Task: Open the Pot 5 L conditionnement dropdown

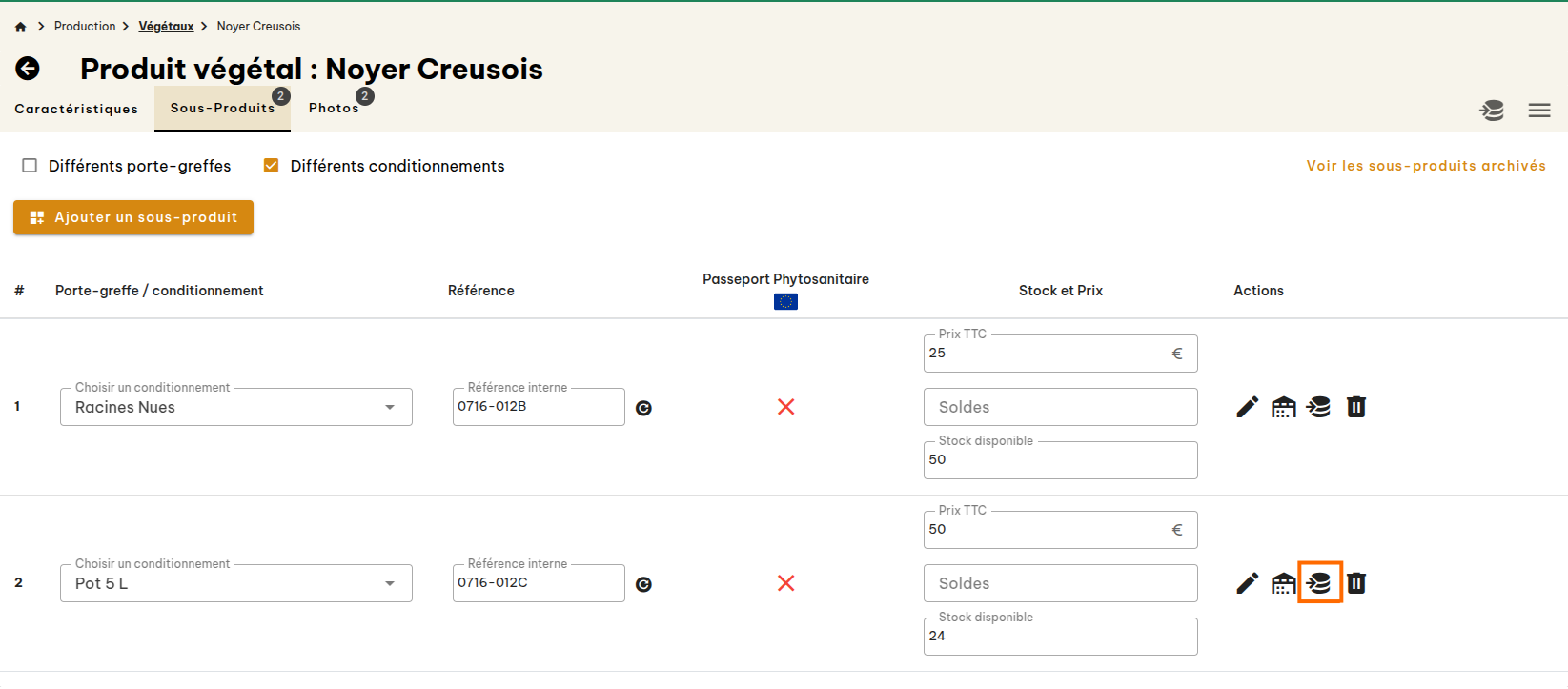Action: point(236,583)
